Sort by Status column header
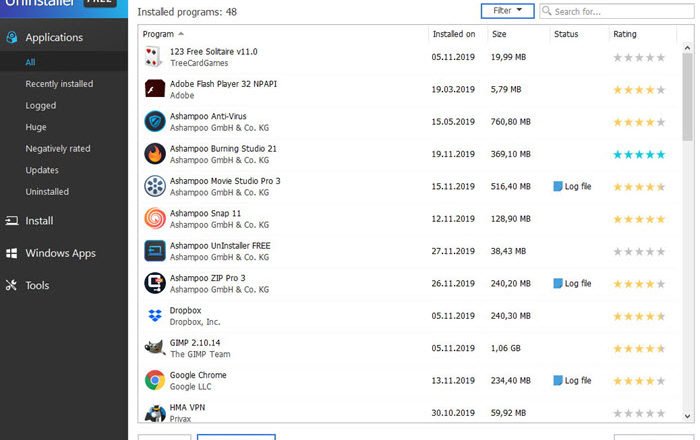Viewport: 700px width, 440px height. pos(566,34)
